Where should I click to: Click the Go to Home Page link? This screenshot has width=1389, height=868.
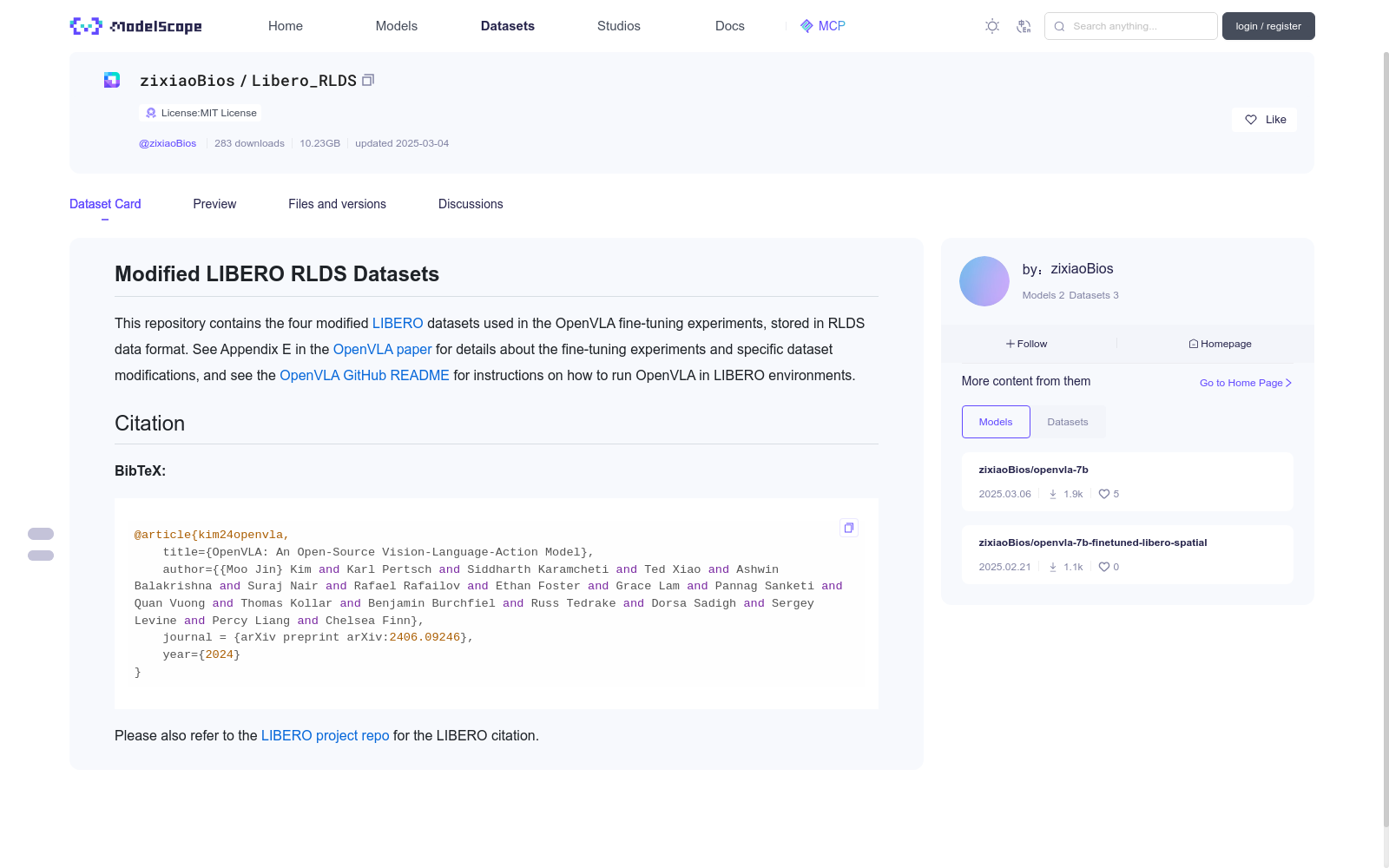(1246, 383)
